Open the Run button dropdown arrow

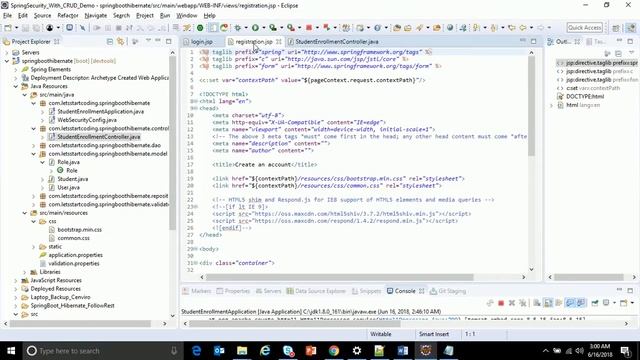tap(263, 28)
